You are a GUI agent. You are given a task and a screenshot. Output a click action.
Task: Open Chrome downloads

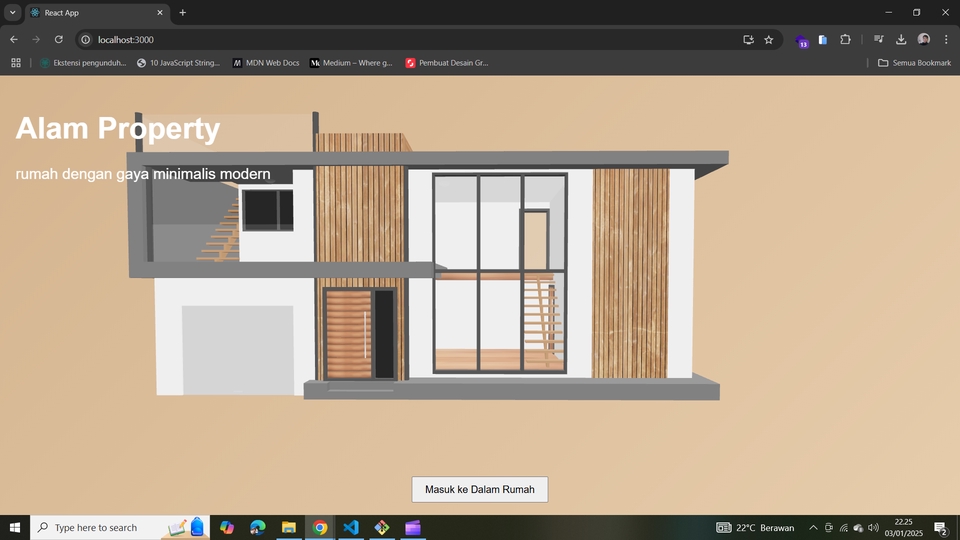click(901, 40)
